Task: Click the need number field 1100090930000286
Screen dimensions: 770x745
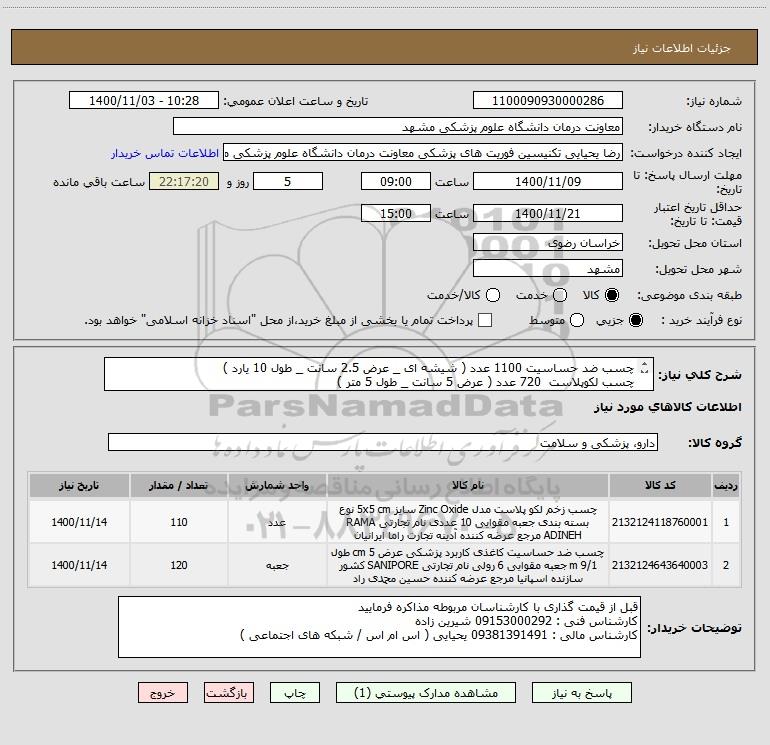Action: coord(548,101)
